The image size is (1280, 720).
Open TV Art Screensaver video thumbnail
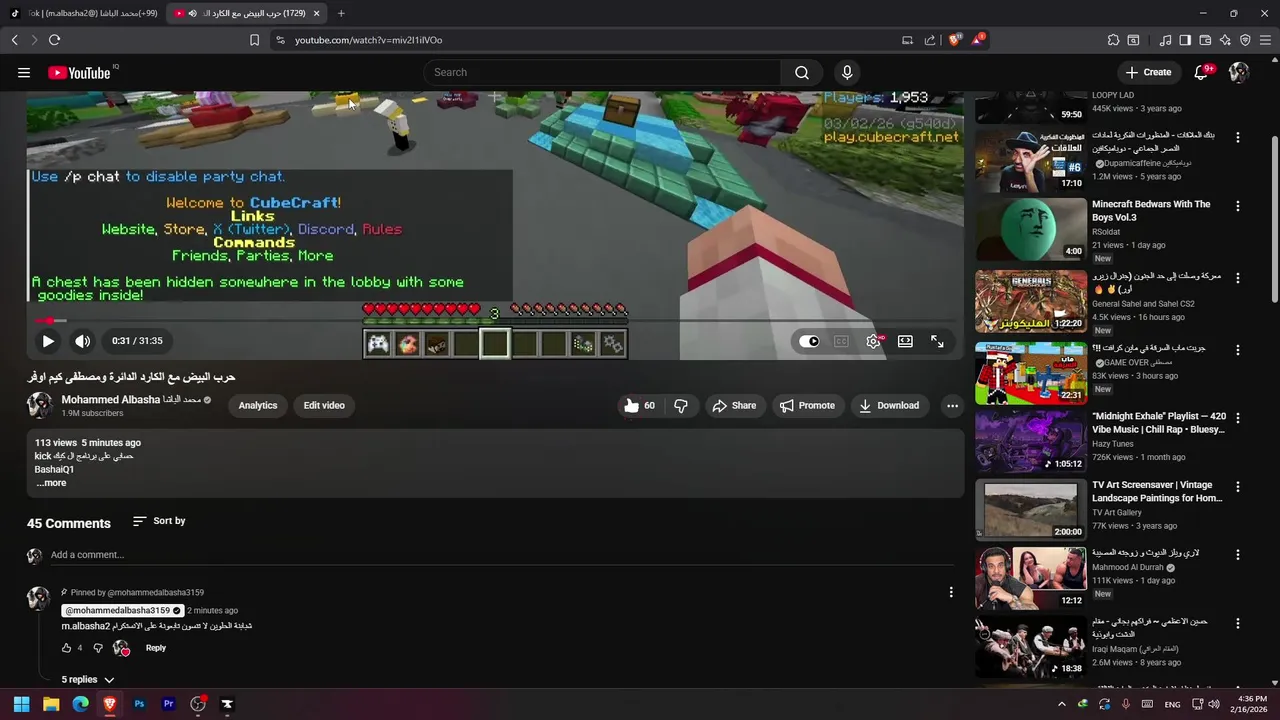click(1030, 510)
